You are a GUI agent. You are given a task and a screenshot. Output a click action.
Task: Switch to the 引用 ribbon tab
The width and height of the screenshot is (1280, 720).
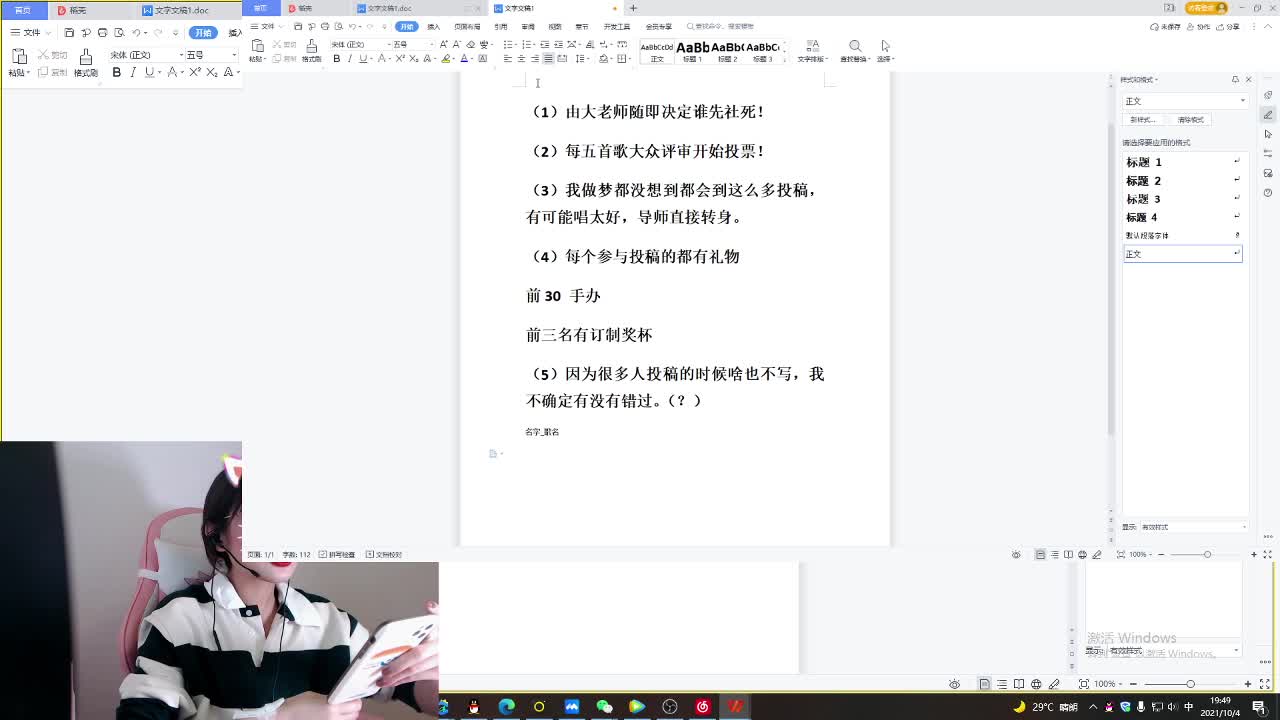point(501,26)
